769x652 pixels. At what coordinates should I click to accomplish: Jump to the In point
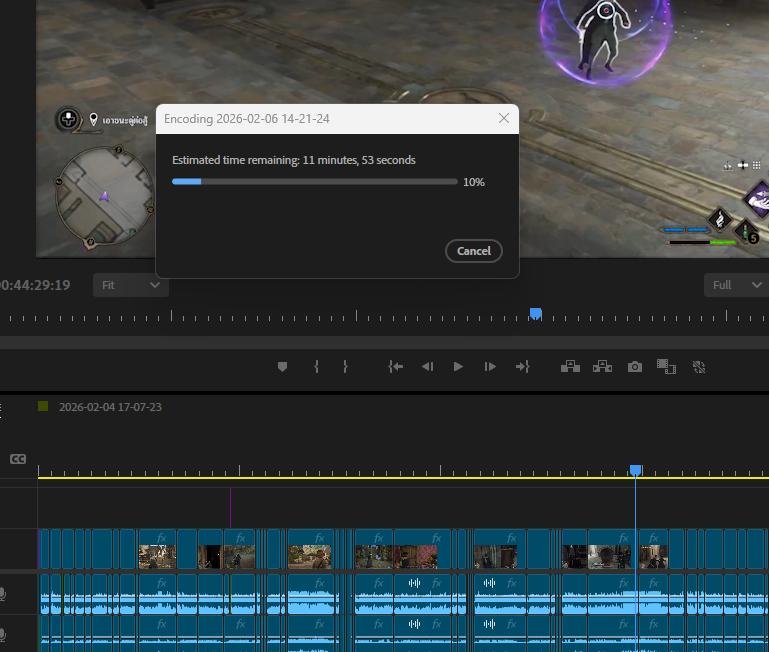[396, 366]
